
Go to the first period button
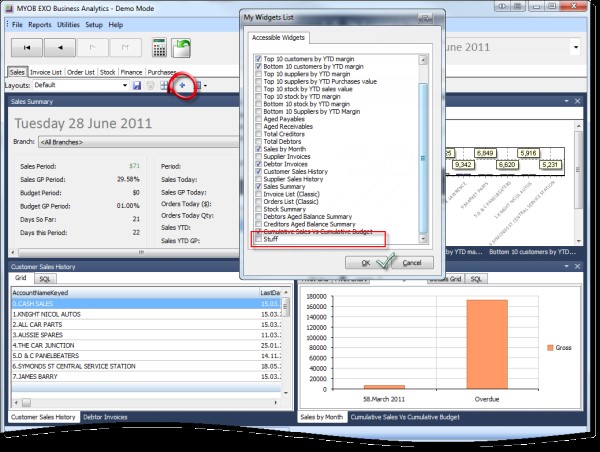click(x=27, y=48)
